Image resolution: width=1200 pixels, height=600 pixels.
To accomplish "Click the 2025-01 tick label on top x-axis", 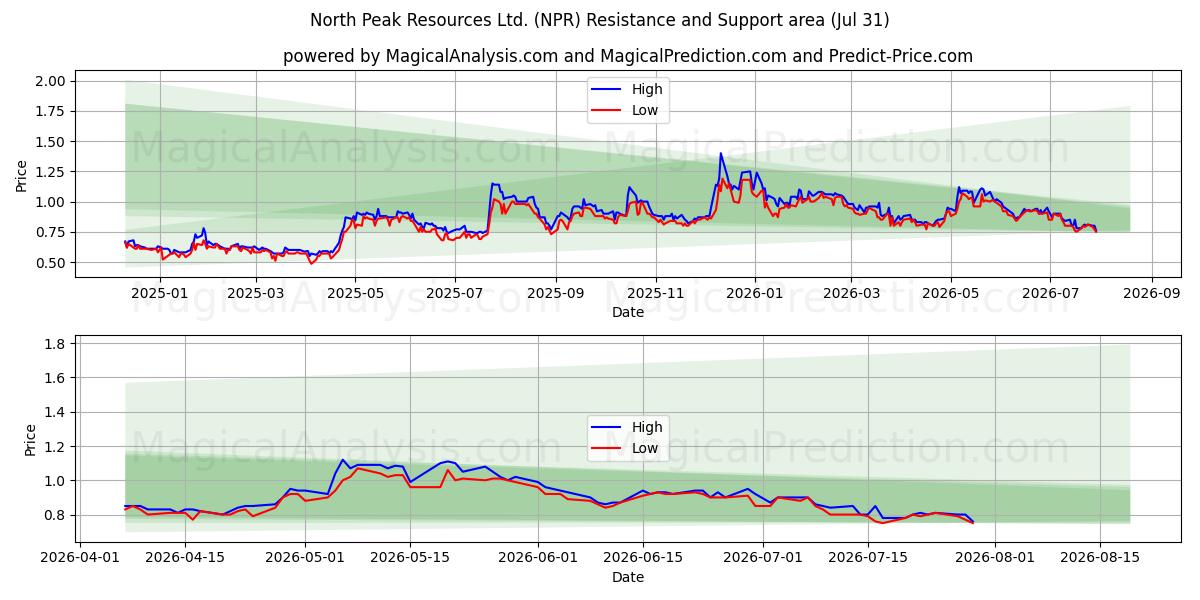I will pos(159,294).
